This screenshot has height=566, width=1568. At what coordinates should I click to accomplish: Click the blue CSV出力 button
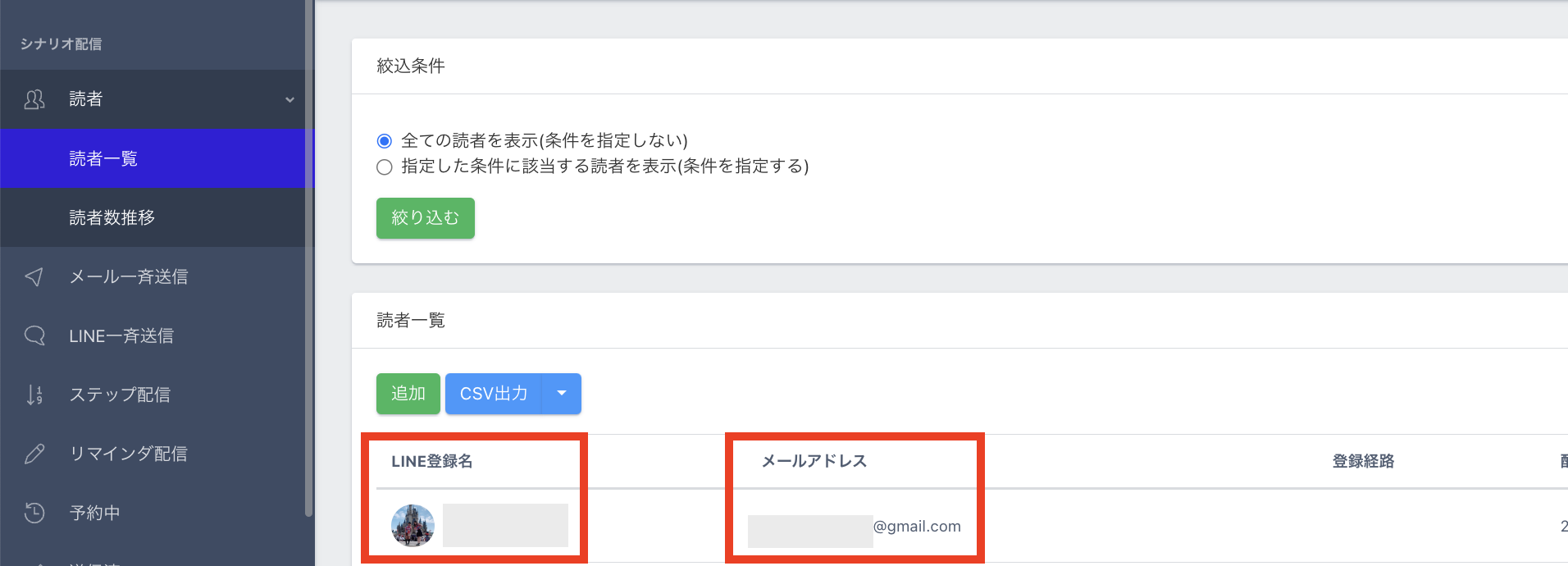494,394
